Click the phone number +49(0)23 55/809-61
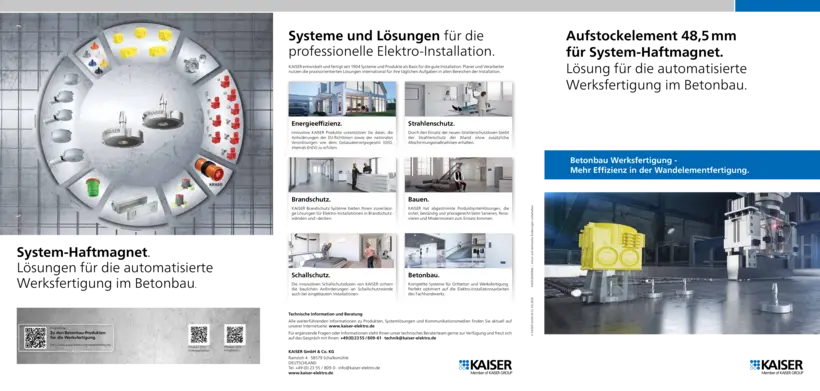 [360, 338]
